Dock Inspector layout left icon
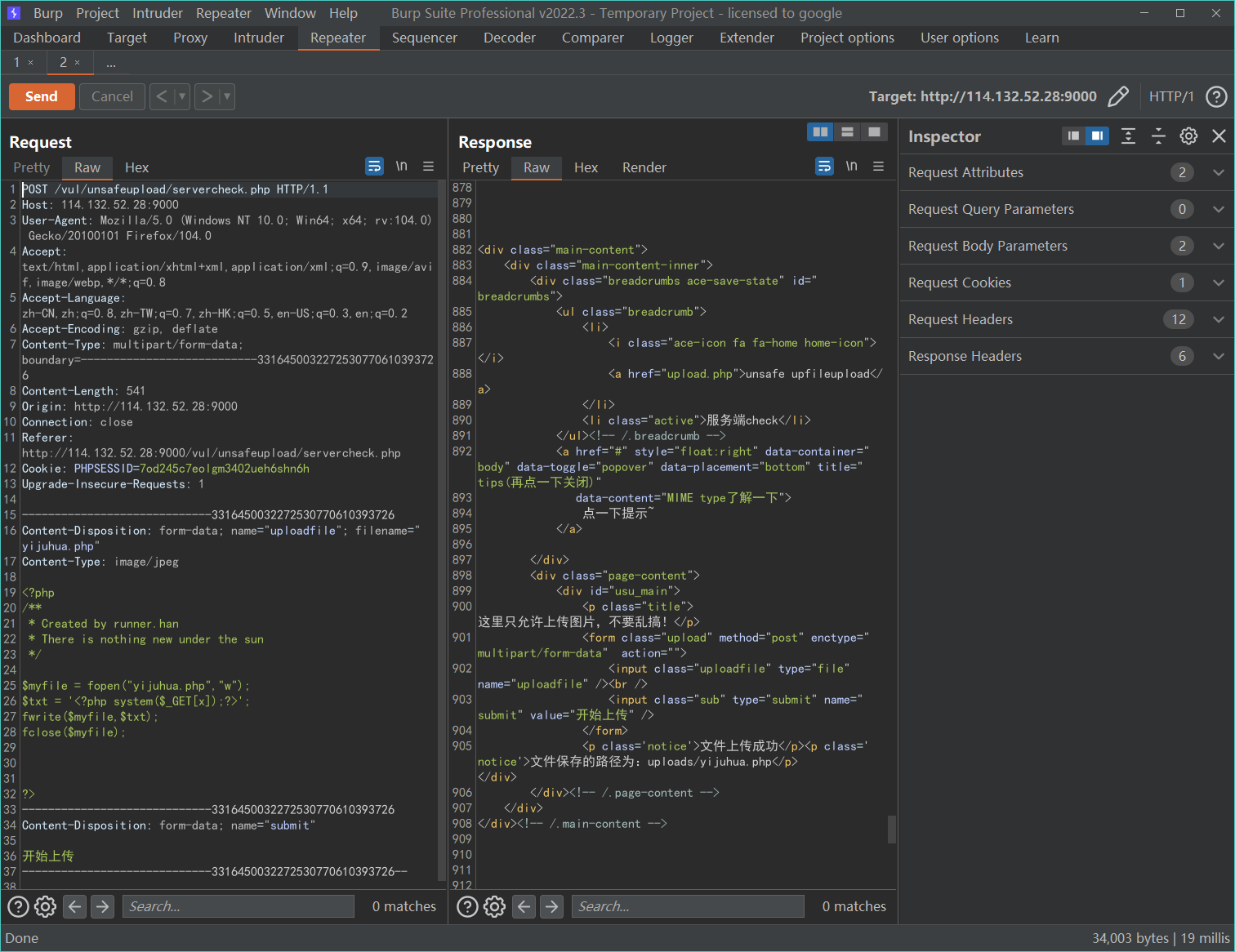 1073,136
